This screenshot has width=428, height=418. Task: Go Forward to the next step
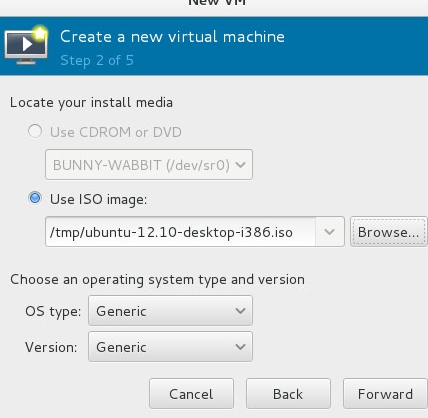click(x=385, y=394)
